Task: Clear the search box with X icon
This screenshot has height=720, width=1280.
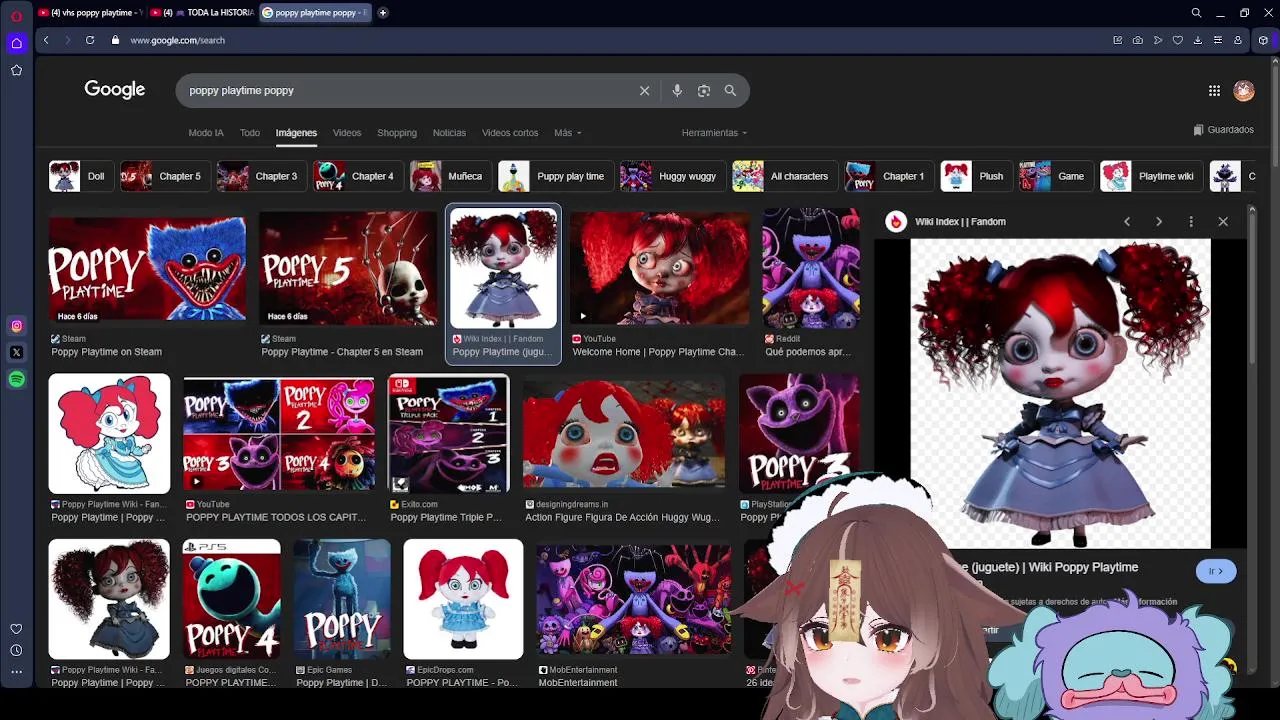Action: point(644,90)
